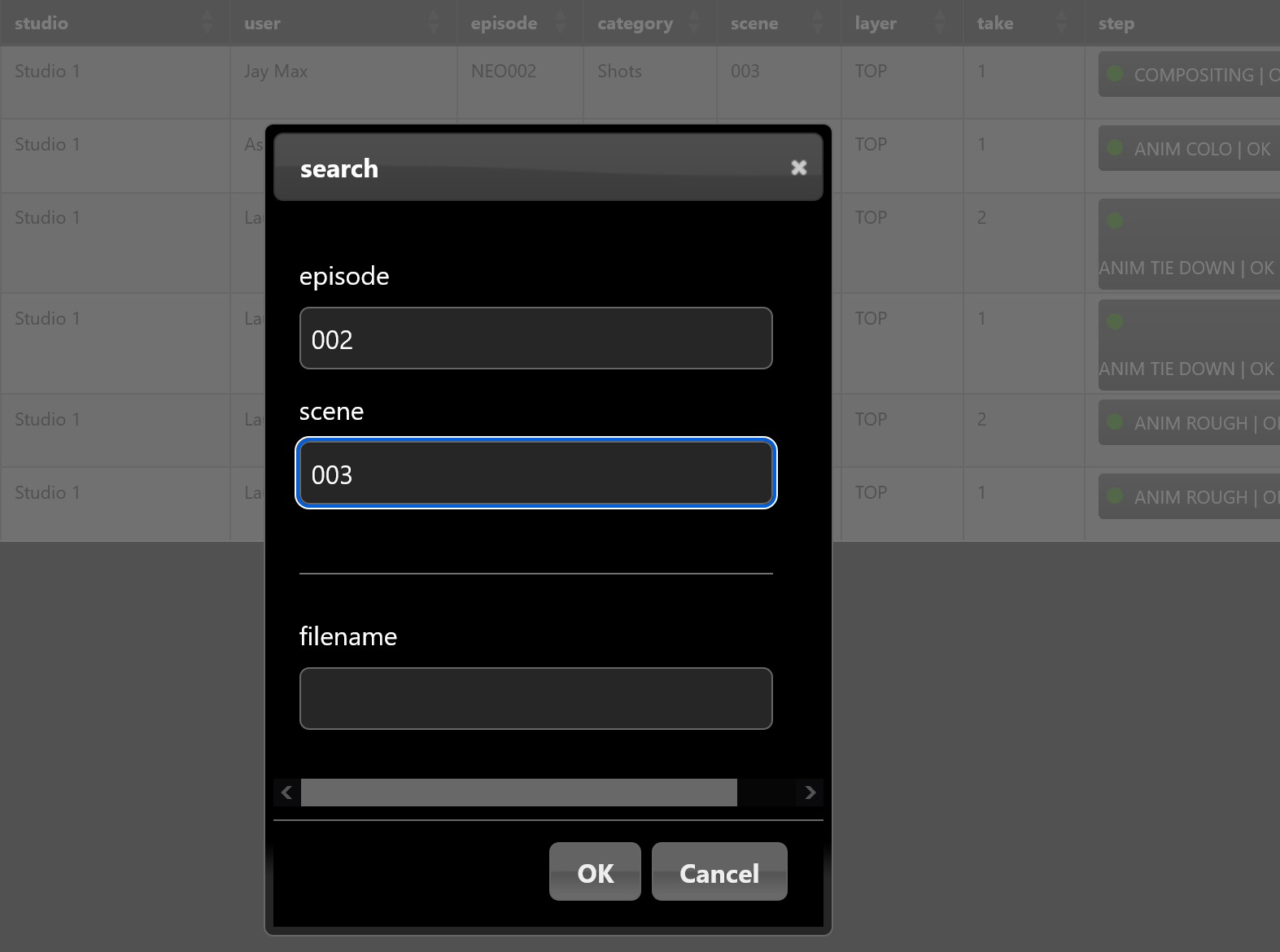Viewport: 1280px width, 952px height.
Task: Click the sort arrows in layer column
Action: (940, 23)
